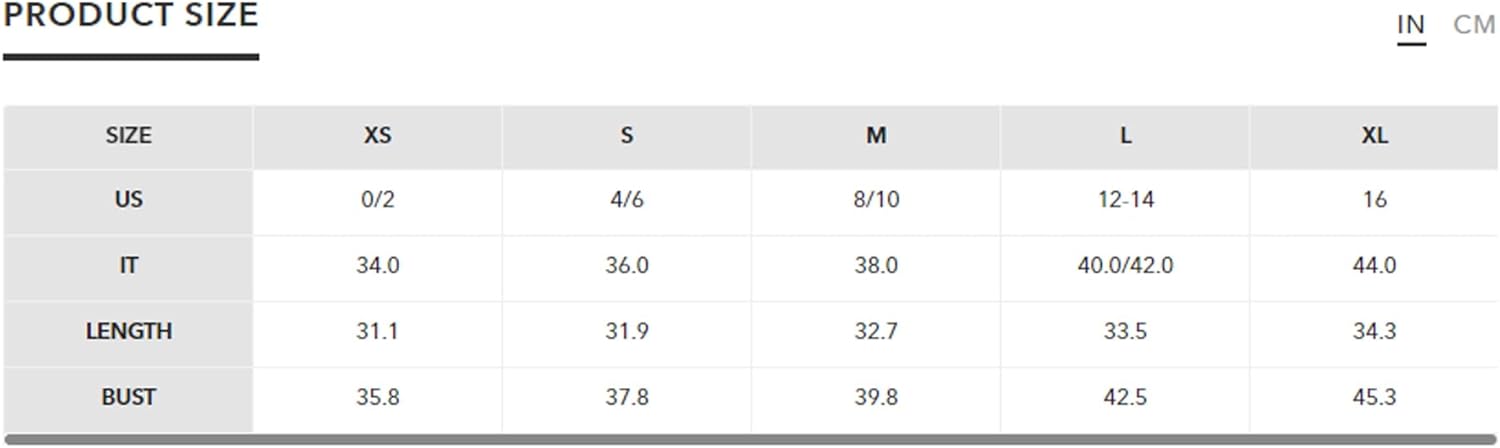Select the IN unit toggle

coord(1411,25)
